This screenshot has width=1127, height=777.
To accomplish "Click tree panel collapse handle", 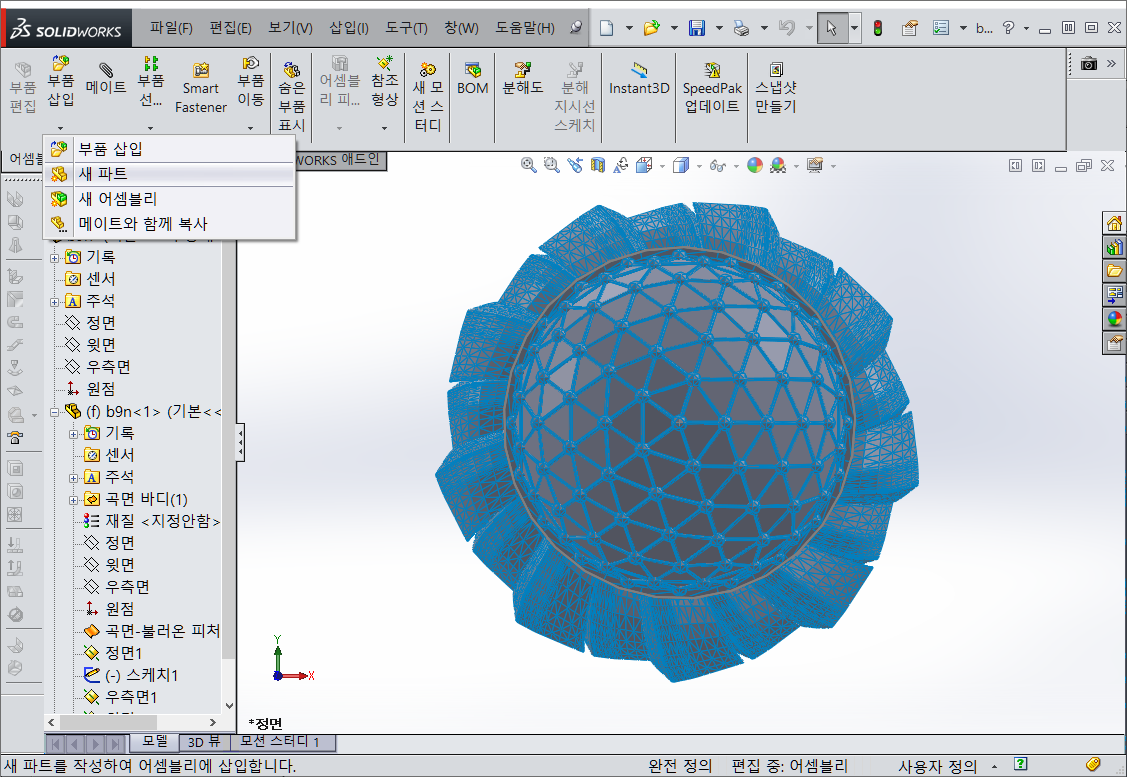I will click(x=240, y=441).
